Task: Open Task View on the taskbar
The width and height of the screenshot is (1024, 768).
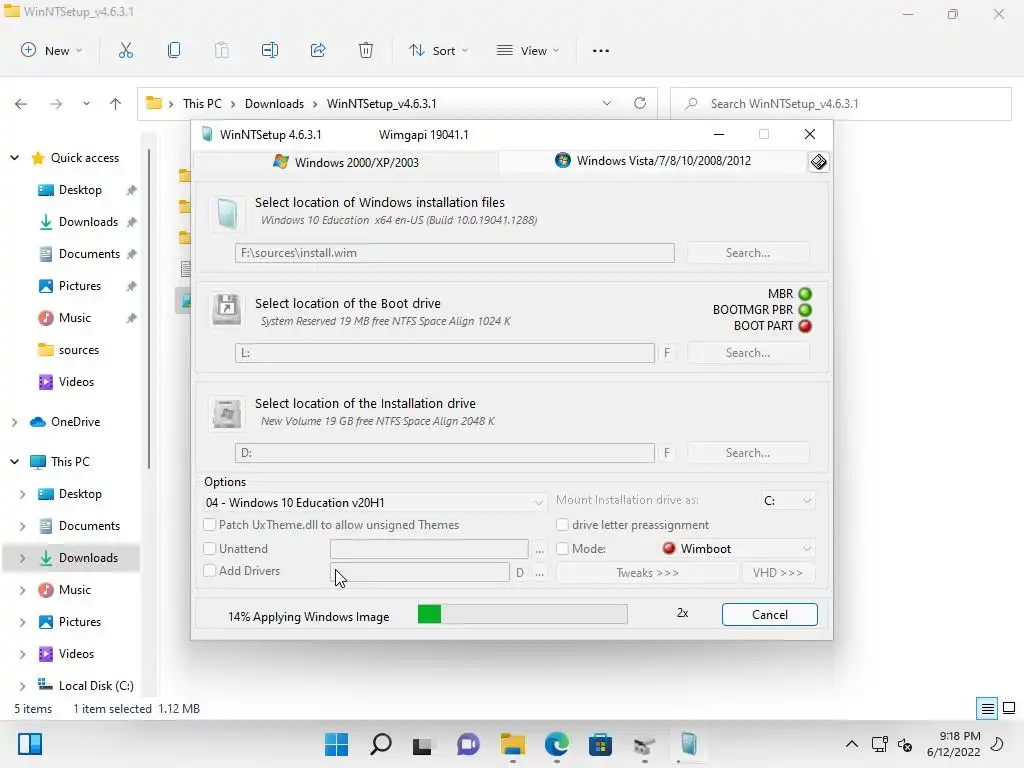Action: [x=423, y=745]
